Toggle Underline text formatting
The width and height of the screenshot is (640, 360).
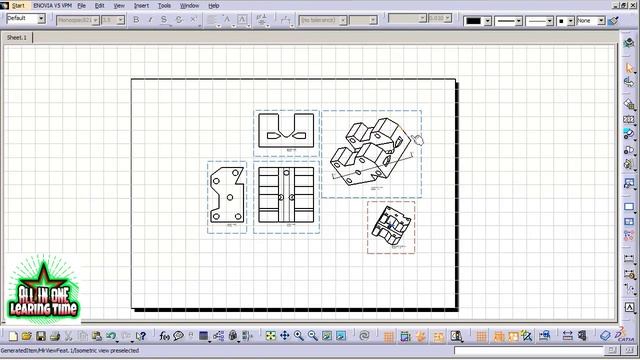coord(164,20)
